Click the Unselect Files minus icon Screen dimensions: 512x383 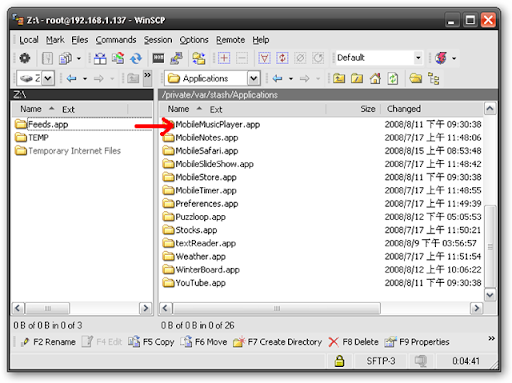click(x=242, y=58)
